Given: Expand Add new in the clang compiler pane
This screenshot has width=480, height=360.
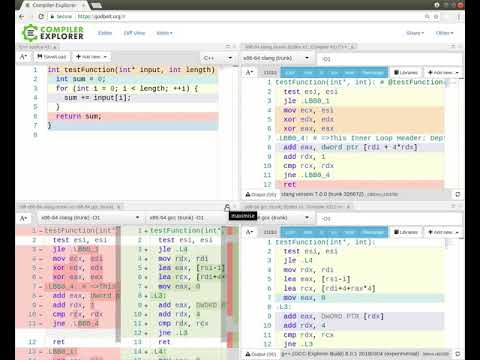Looking at the screenshot, I should click(x=443, y=72).
